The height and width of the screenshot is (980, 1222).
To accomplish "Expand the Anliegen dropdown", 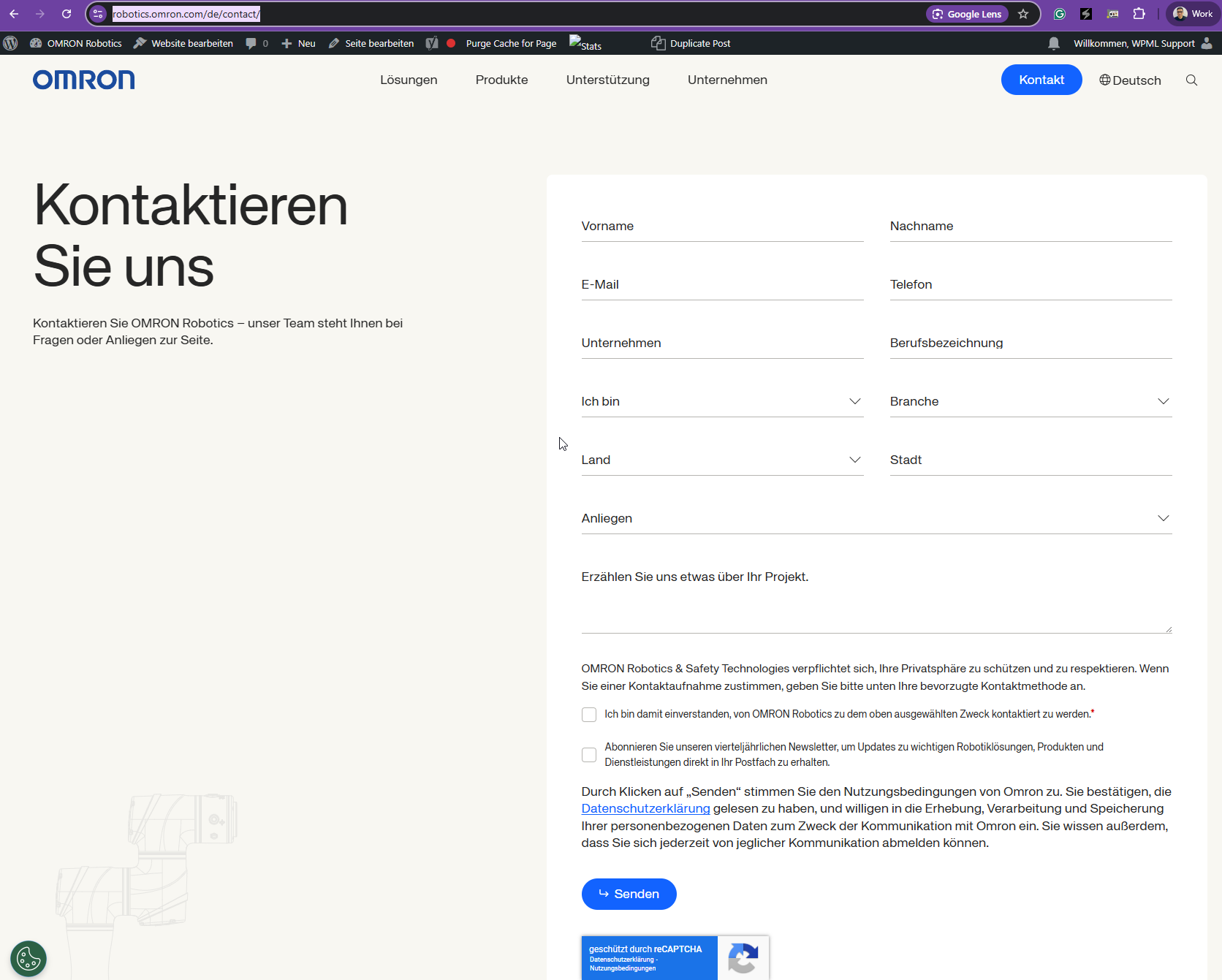I will pos(876,519).
